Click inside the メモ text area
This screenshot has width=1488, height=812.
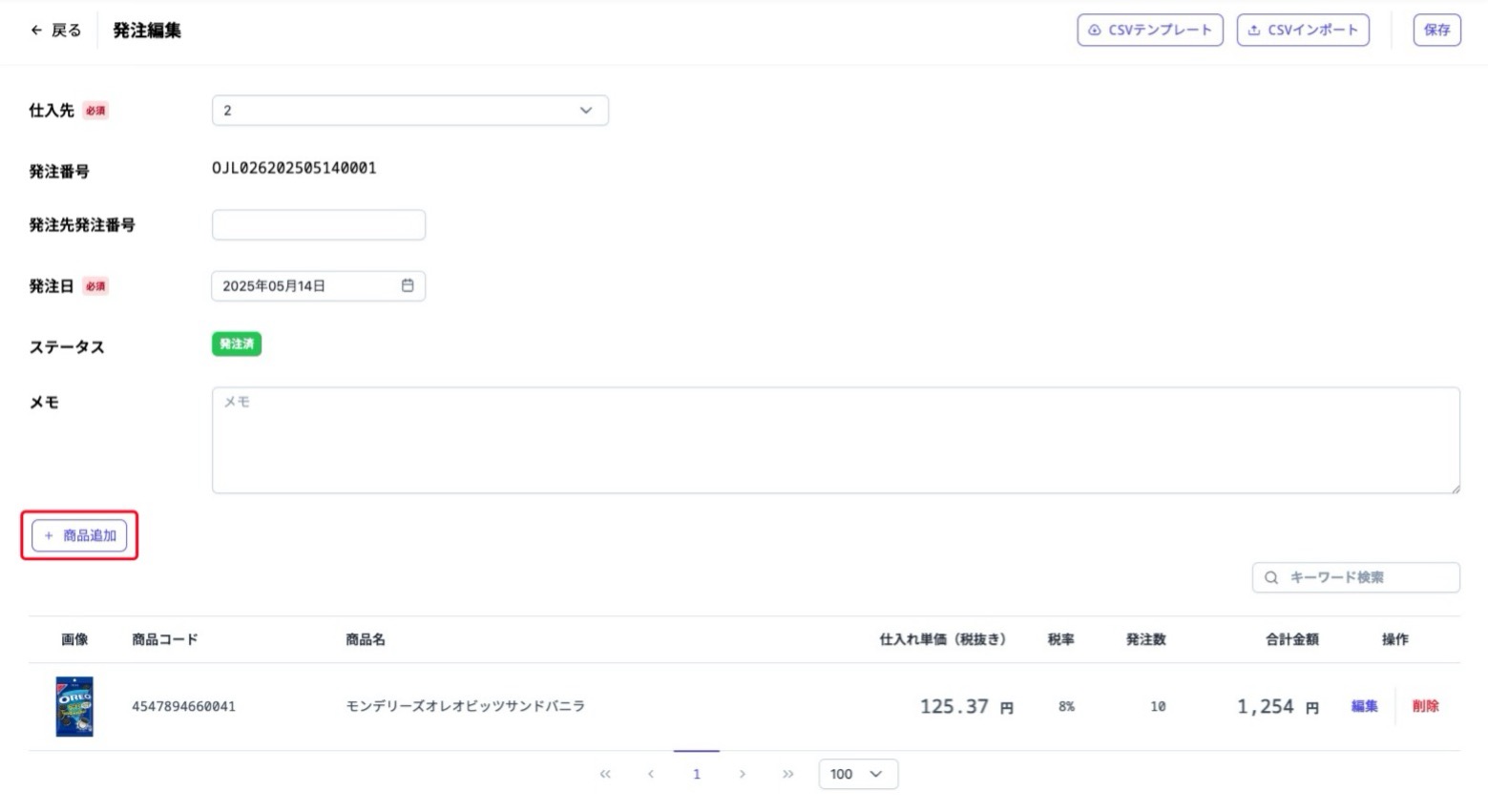835,440
